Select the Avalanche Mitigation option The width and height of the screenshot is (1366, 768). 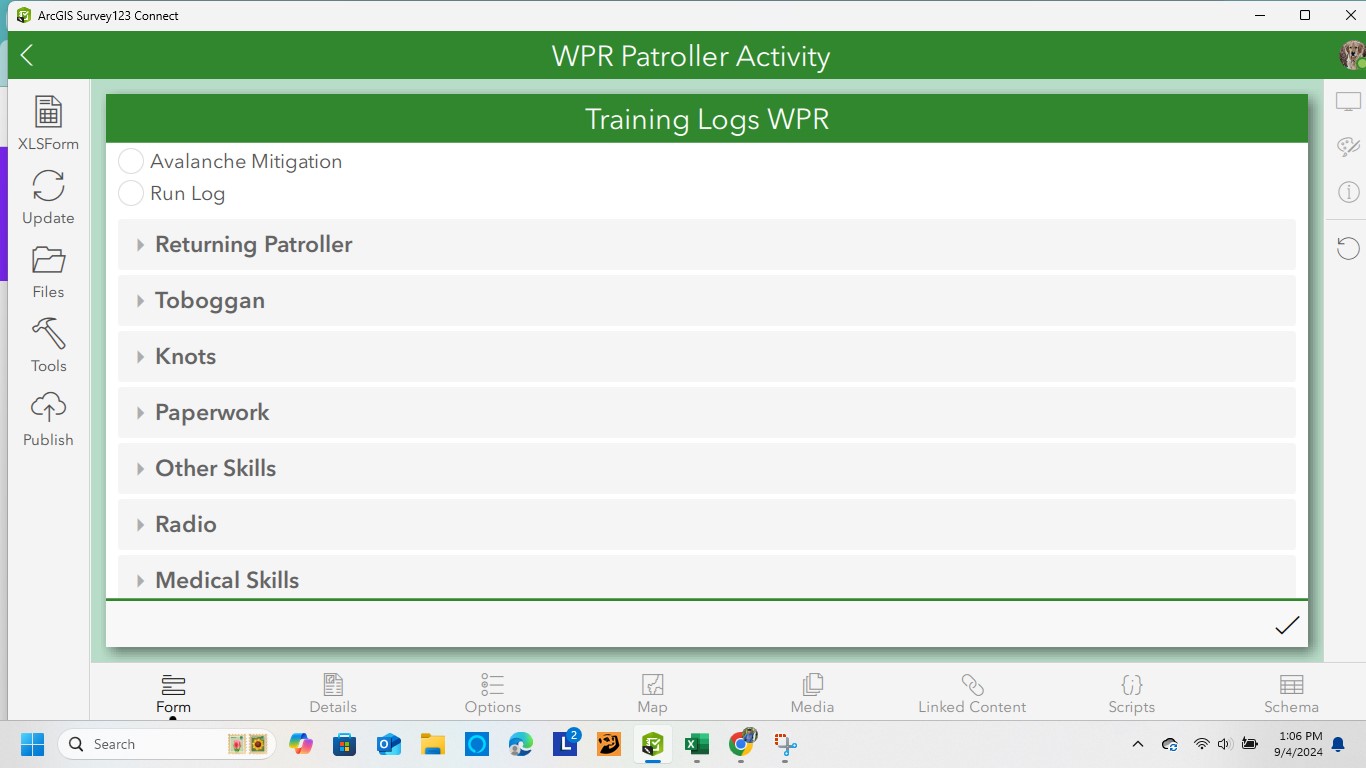(x=130, y=160)
